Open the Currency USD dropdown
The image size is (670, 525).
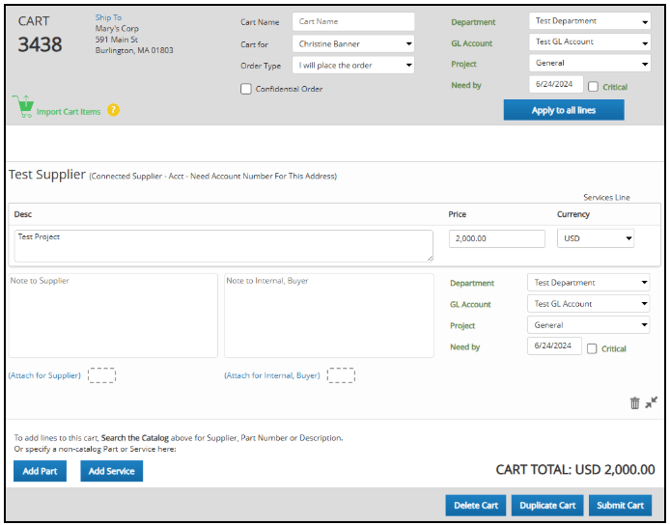tap(595, 239)
